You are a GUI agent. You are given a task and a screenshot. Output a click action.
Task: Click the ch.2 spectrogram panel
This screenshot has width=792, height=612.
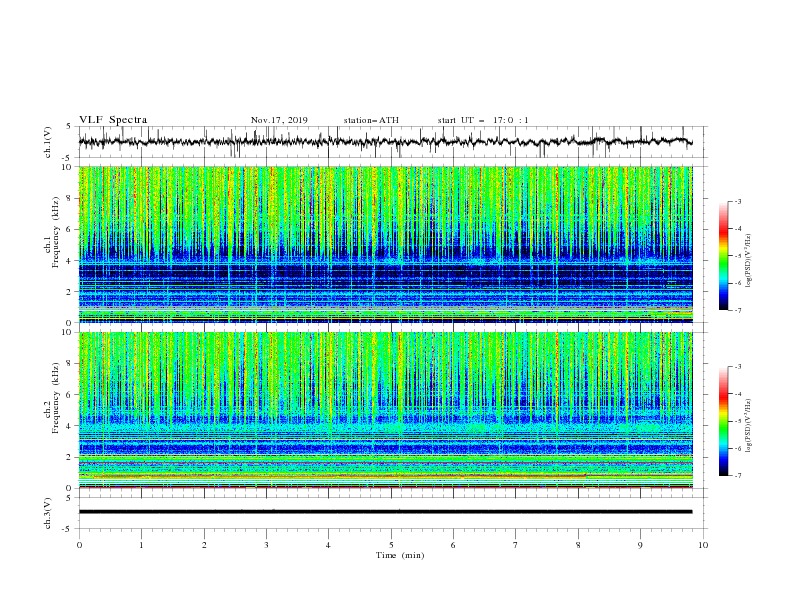(385, 410)
